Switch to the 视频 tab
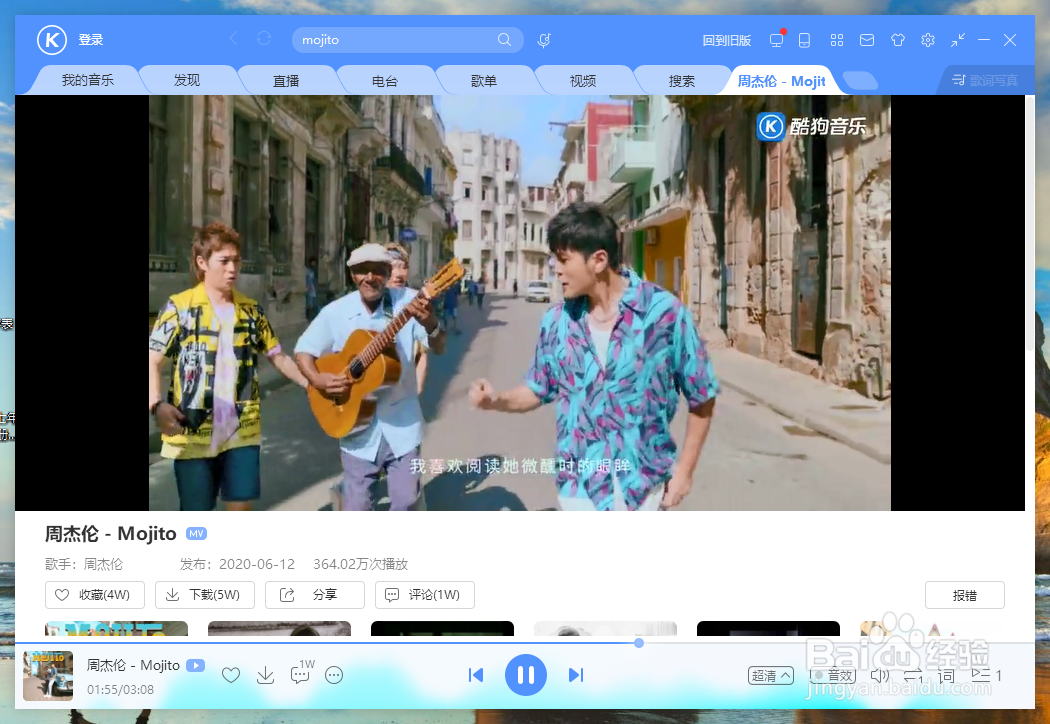The height and width of the screenshot is (724, 1050). tap(583, 80)
